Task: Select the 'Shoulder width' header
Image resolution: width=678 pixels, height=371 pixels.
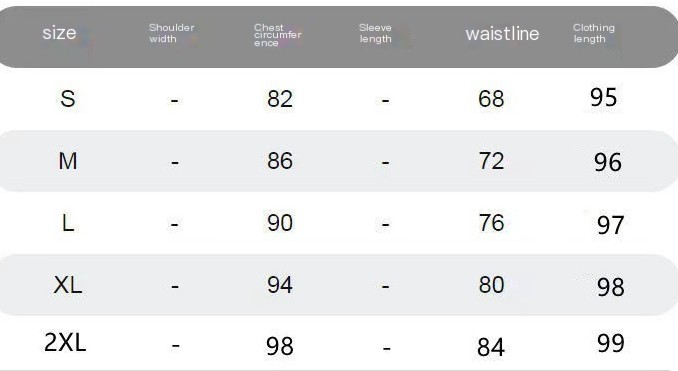Action: (172, 33)
